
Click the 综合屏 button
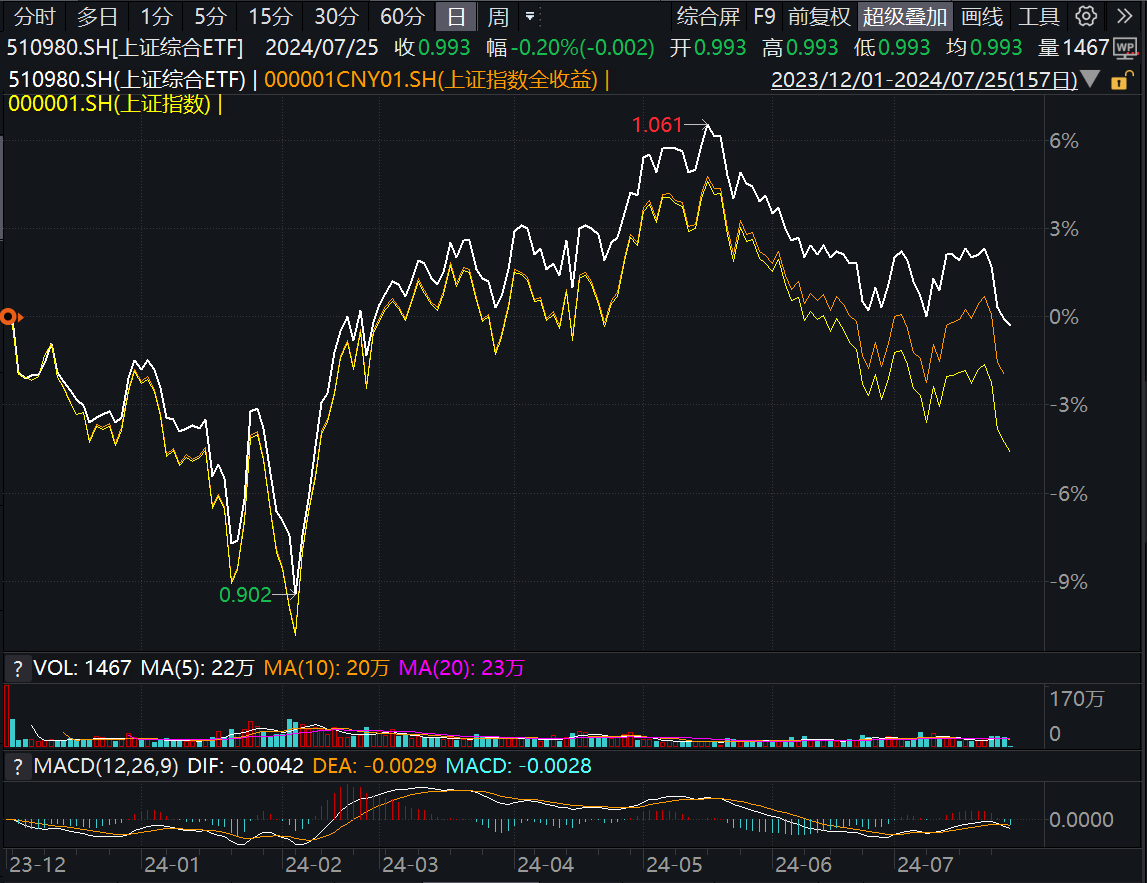(x=708, y=17)
